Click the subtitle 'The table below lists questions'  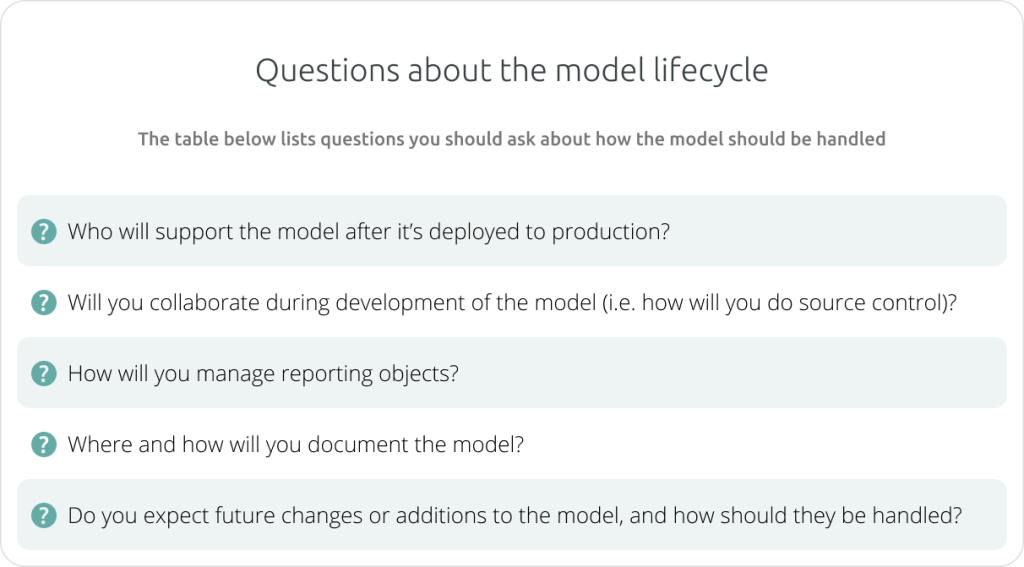click(511, 139)
